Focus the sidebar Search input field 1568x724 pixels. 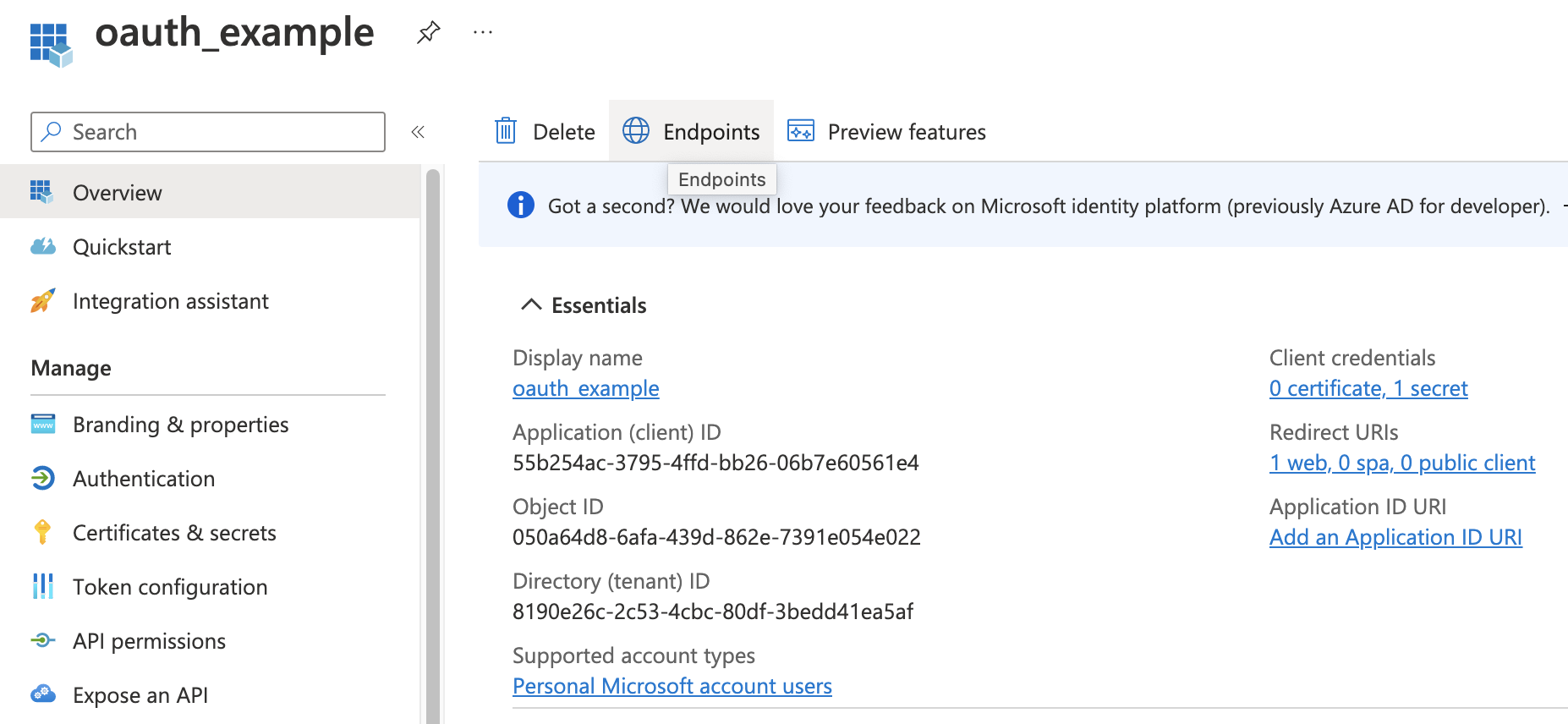[x=208, y=132]
